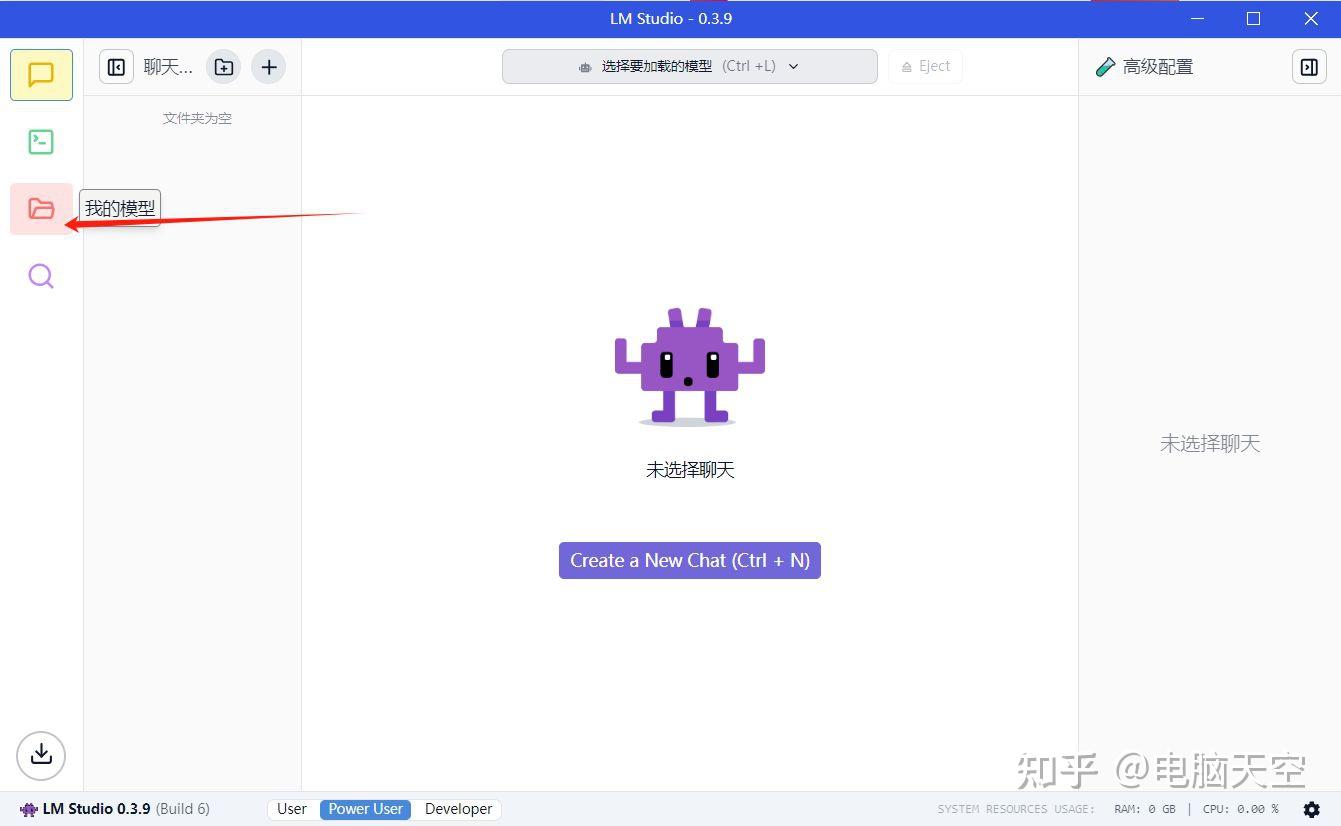Create a new chat folder
The width and height of the screenshot is (1341, 826).
pos(224,67)
